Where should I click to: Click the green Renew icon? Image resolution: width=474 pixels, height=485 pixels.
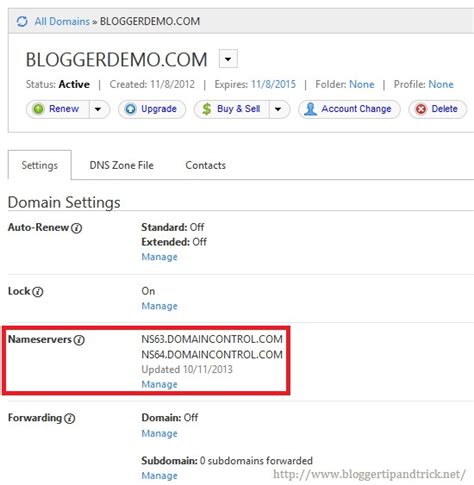(38, 109)
